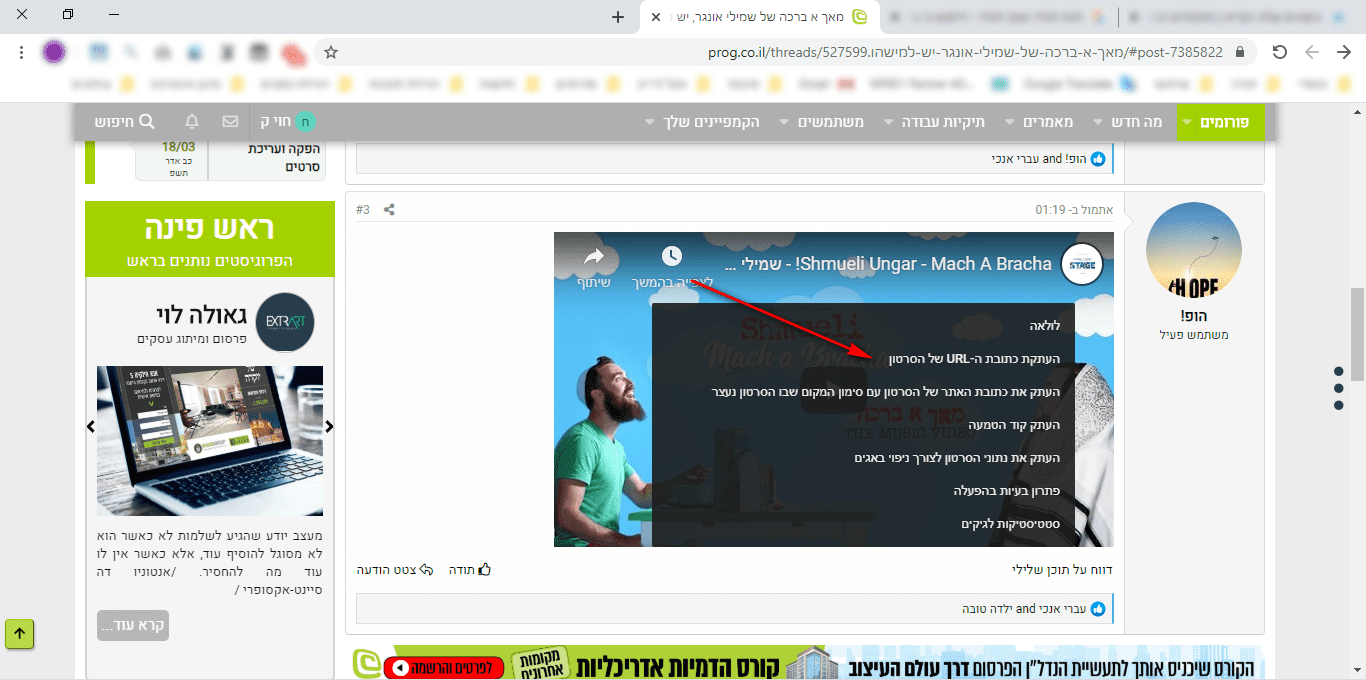
Task: Open post number #3 permalink
Action: pyautogui.click(x=363, y=210)
